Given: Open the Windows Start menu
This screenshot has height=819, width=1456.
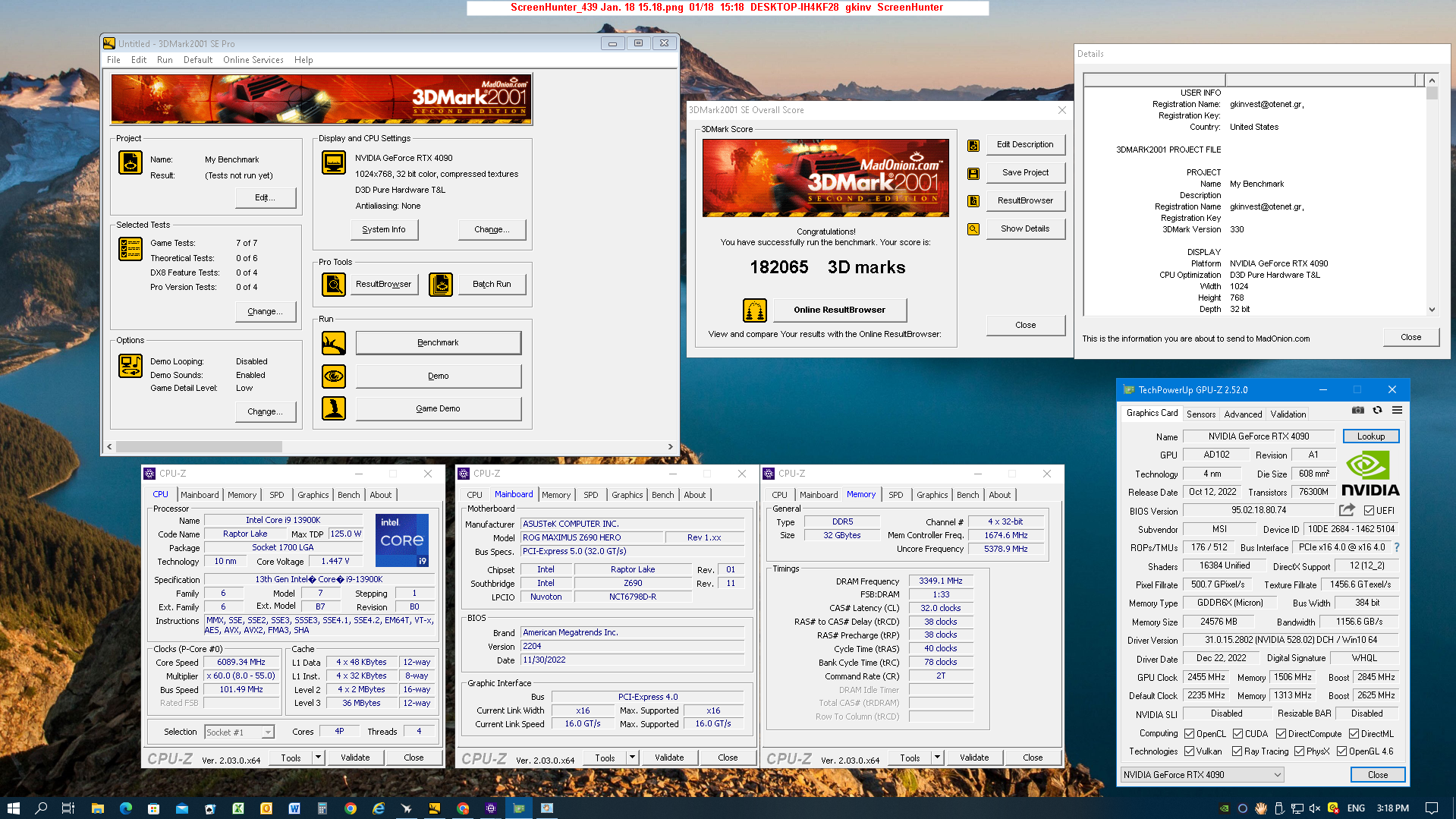Looking at the screenshot, I should (13, 808).
